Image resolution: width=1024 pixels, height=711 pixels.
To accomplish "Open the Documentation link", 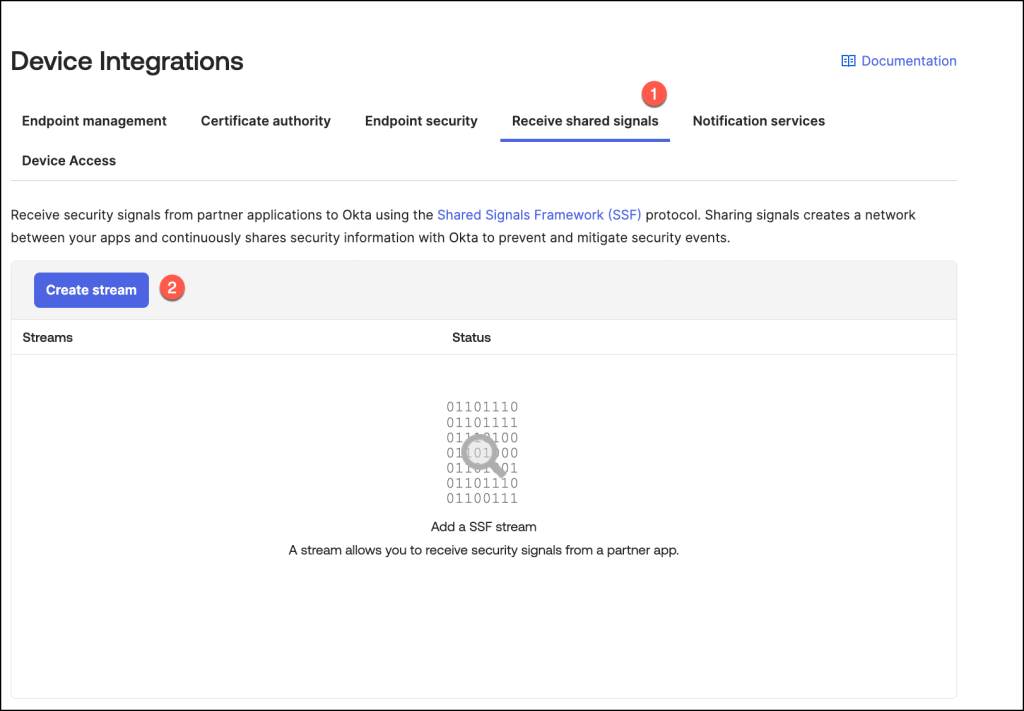I will pos(908,61).
